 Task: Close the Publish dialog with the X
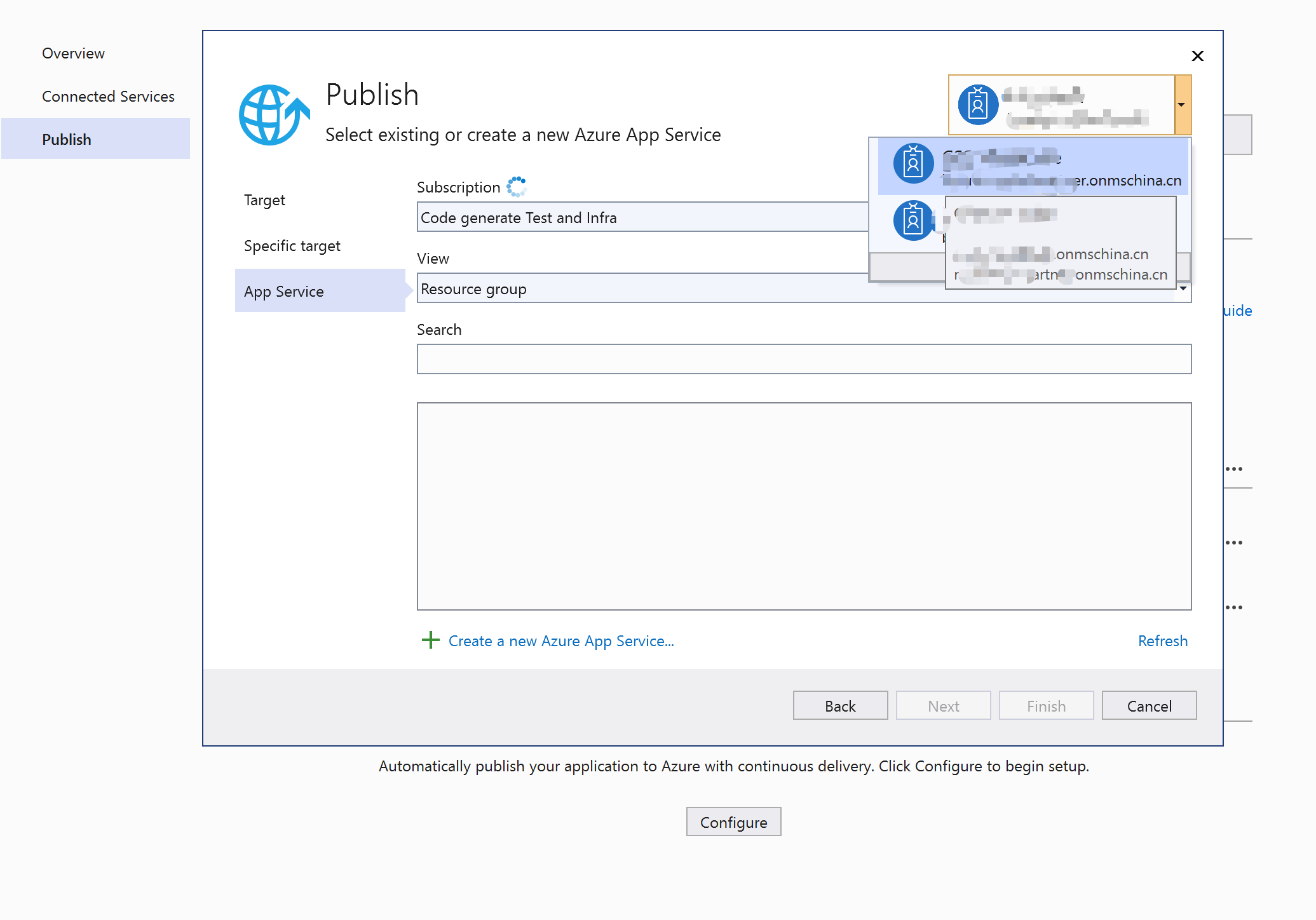click(1197, 56)
